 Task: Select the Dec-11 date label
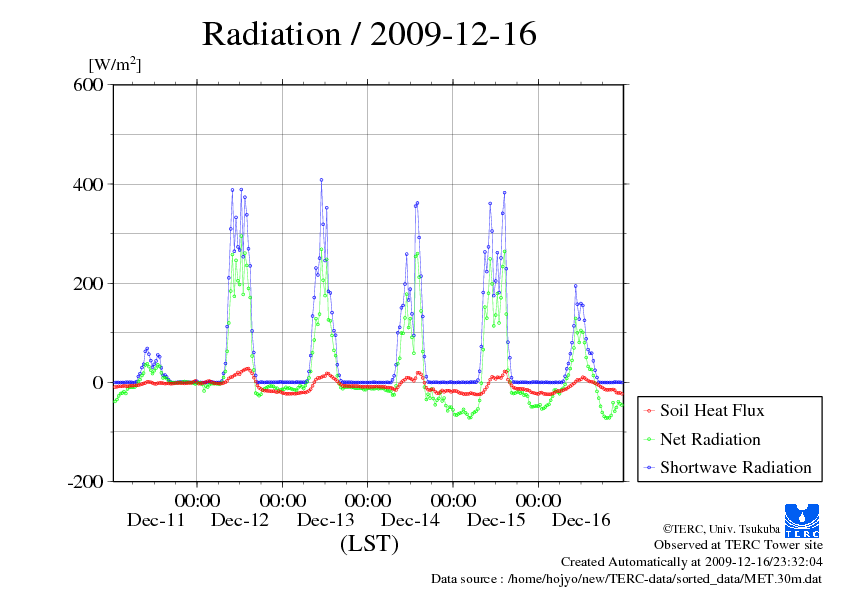pos(156,520)
